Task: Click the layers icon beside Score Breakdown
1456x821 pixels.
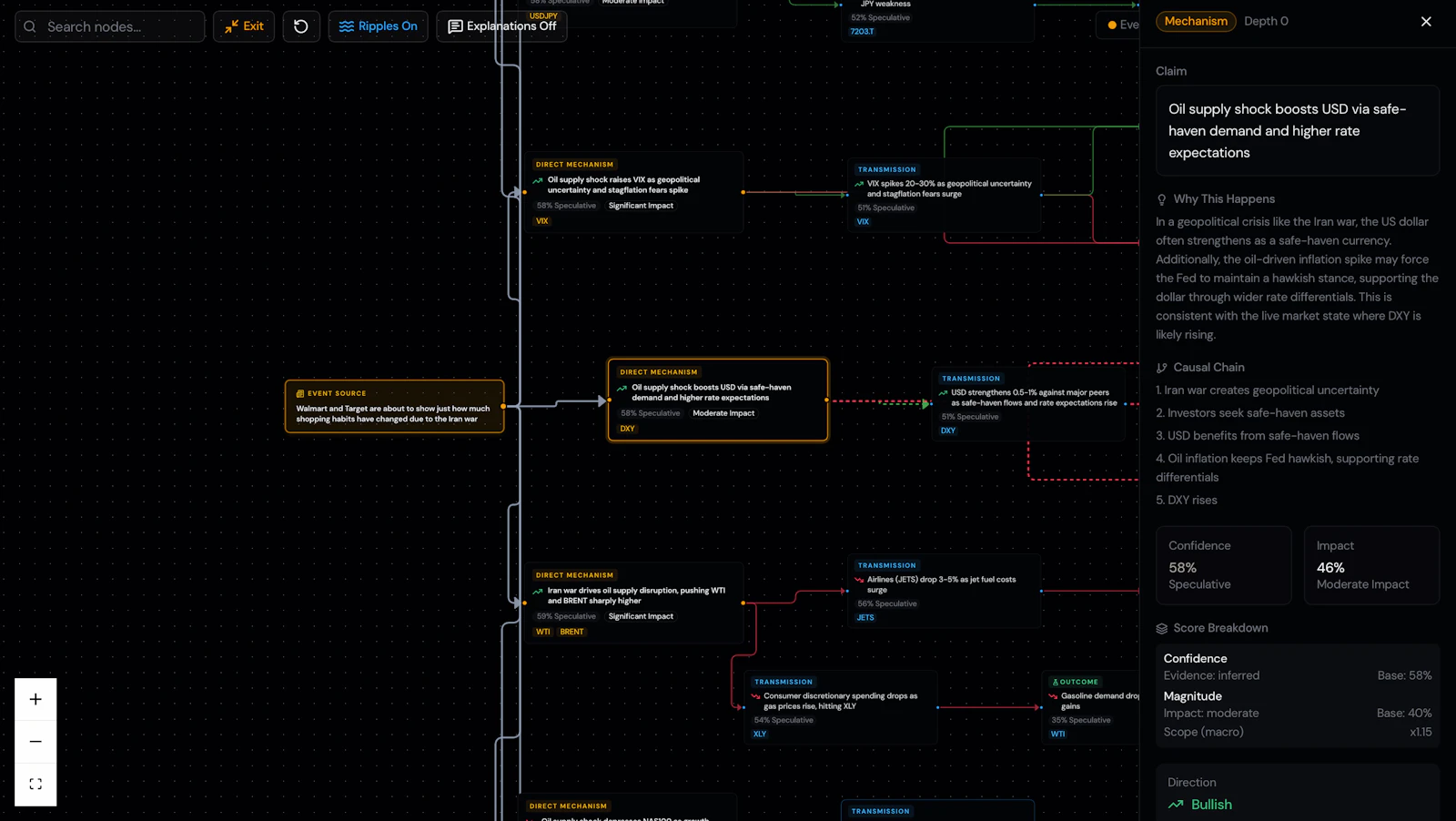Action: coord(1162,628)
